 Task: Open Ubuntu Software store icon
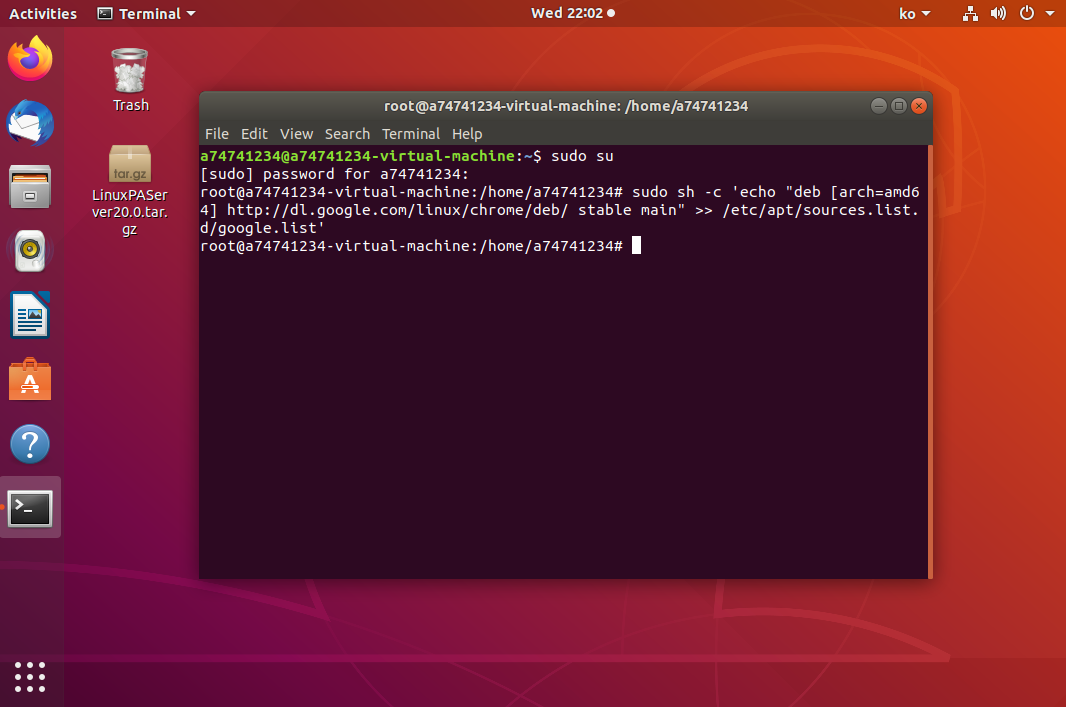pyautogui.click(x=30, y=379)
